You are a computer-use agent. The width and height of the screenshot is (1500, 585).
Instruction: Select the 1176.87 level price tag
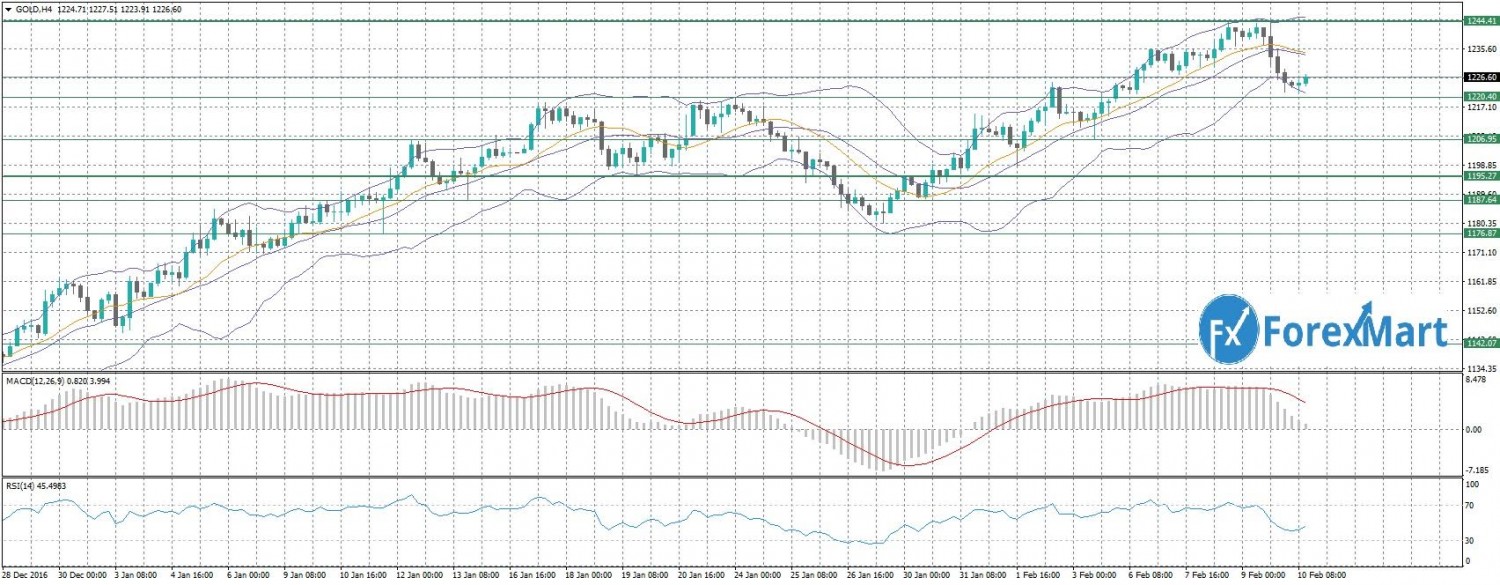pyautogui.click(x=1480, y=233)
